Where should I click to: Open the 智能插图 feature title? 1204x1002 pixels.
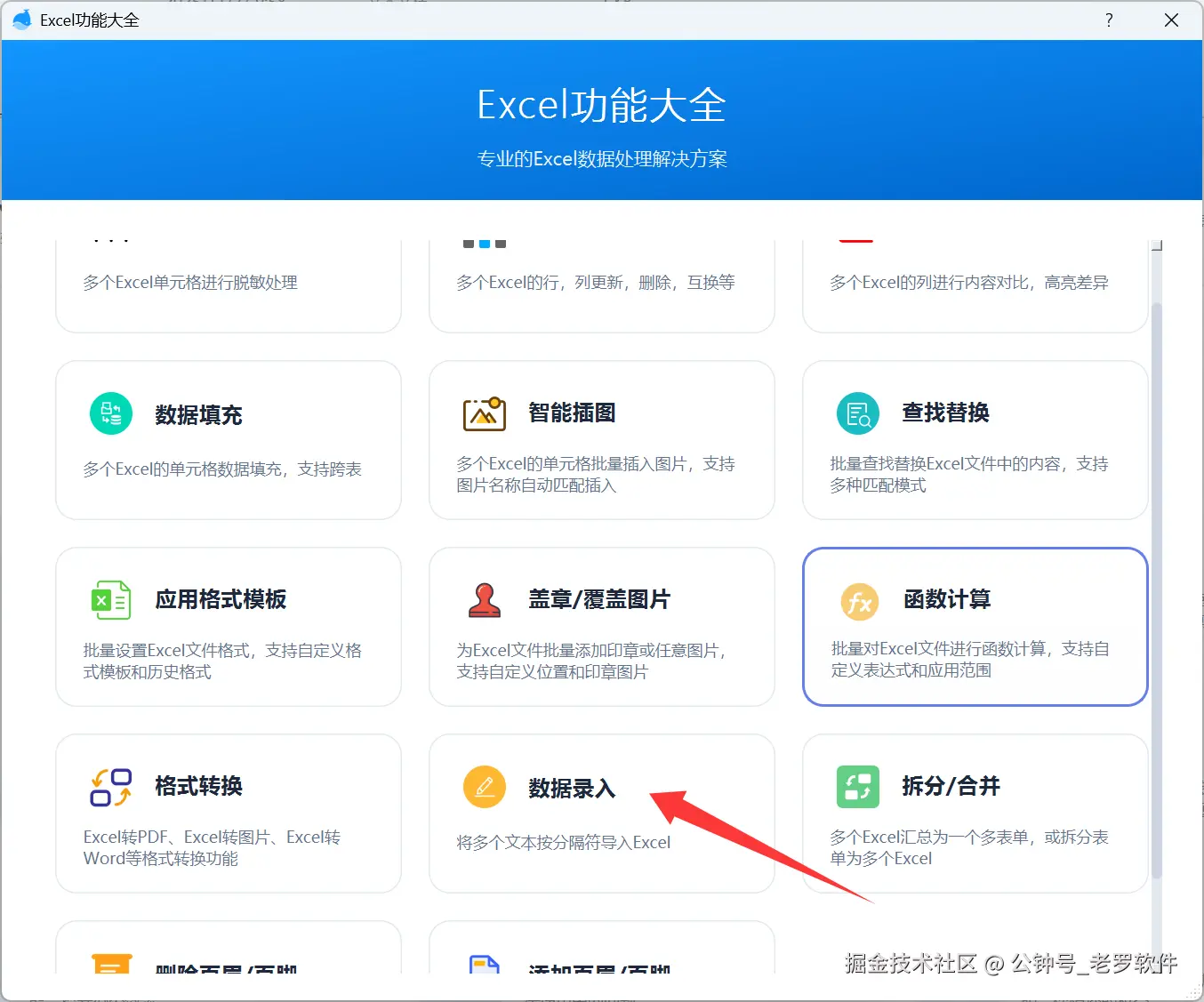coord(572,413)
